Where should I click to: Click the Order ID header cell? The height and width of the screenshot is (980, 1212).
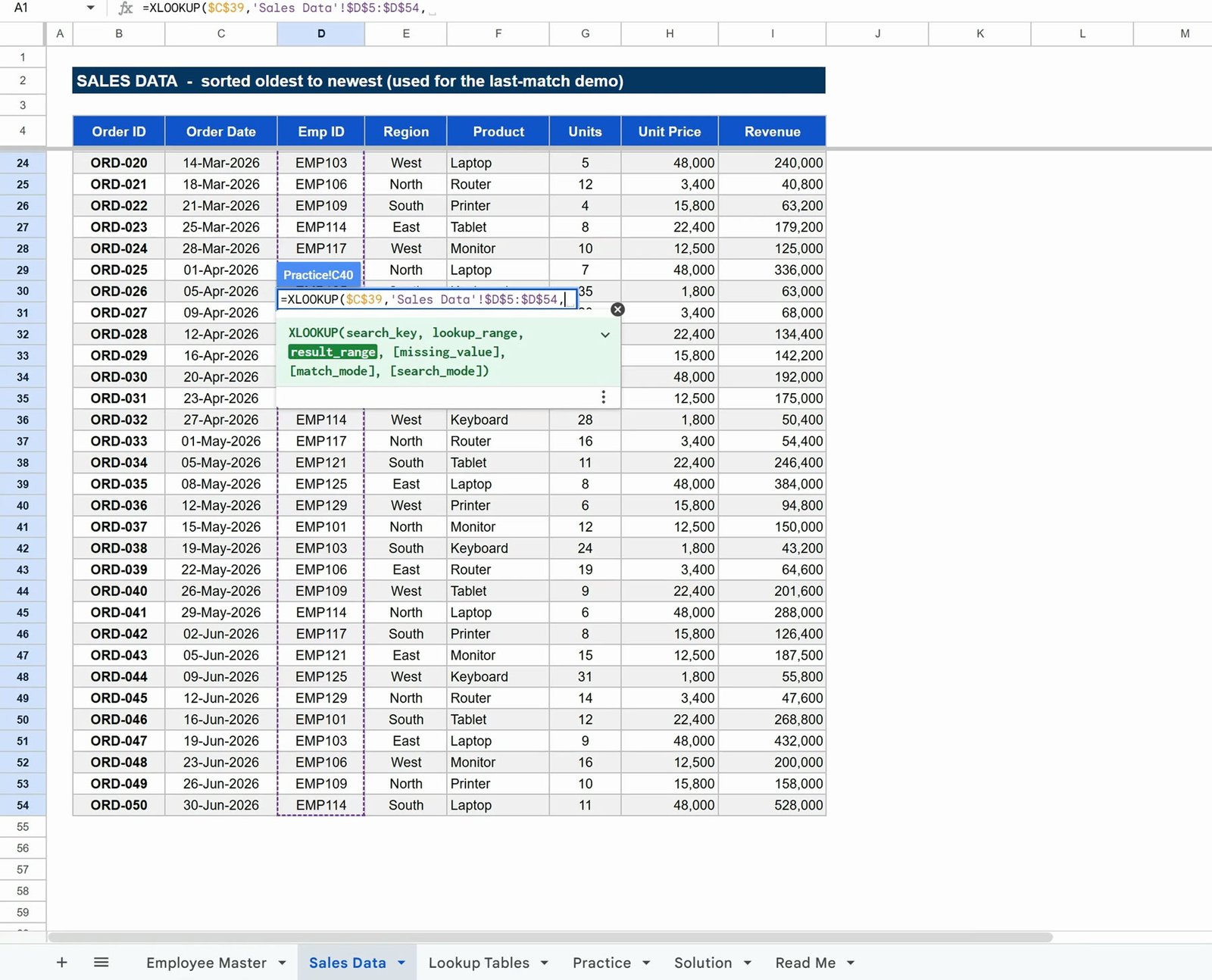(119, 131)
